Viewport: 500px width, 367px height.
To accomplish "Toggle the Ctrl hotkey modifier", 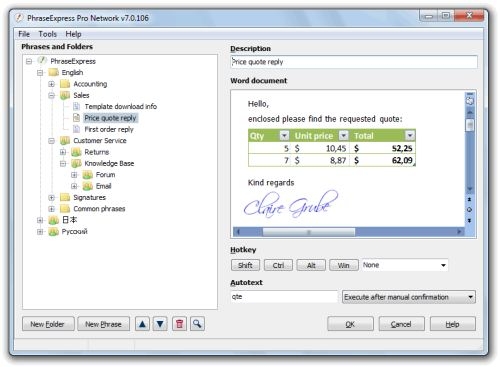I will tap(278, 265).
